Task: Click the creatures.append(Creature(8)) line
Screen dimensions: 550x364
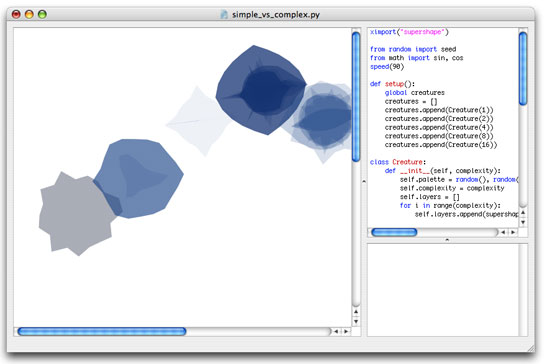Action: pyautogui.click(x=439, y=136)
